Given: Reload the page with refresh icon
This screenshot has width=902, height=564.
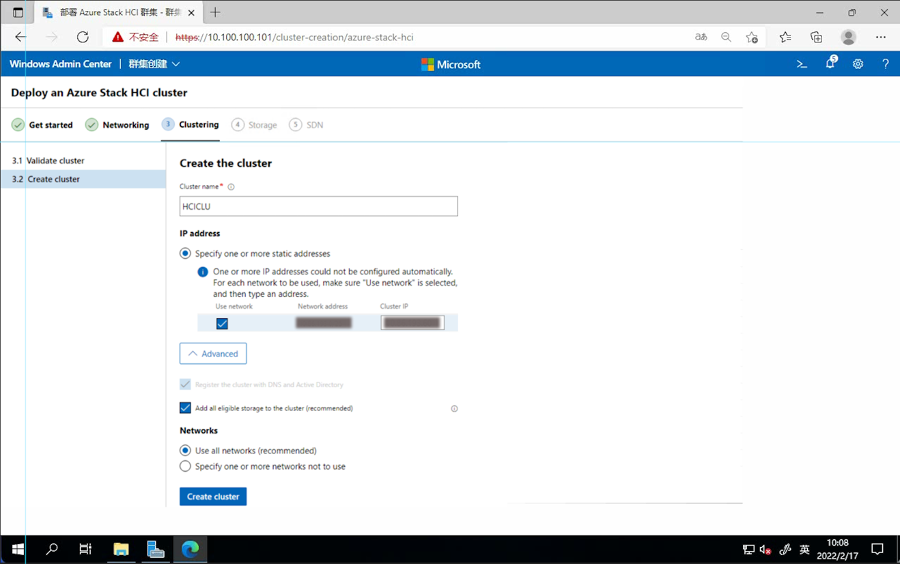Looking at the screenshot, I should tap(83, 37).
